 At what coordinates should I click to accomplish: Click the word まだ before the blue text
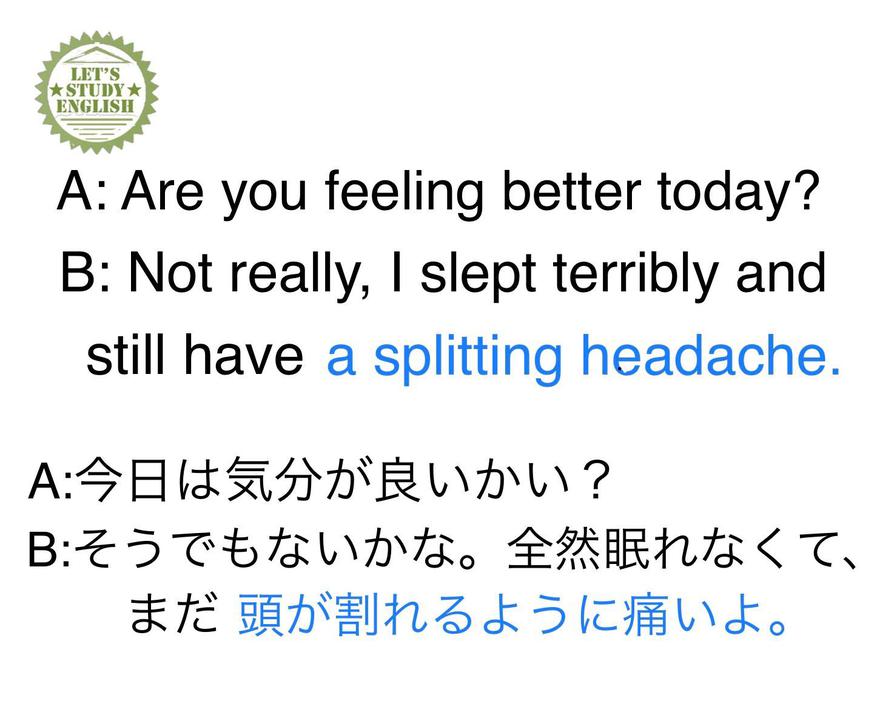pyautogui.click(x=173, y=616)
